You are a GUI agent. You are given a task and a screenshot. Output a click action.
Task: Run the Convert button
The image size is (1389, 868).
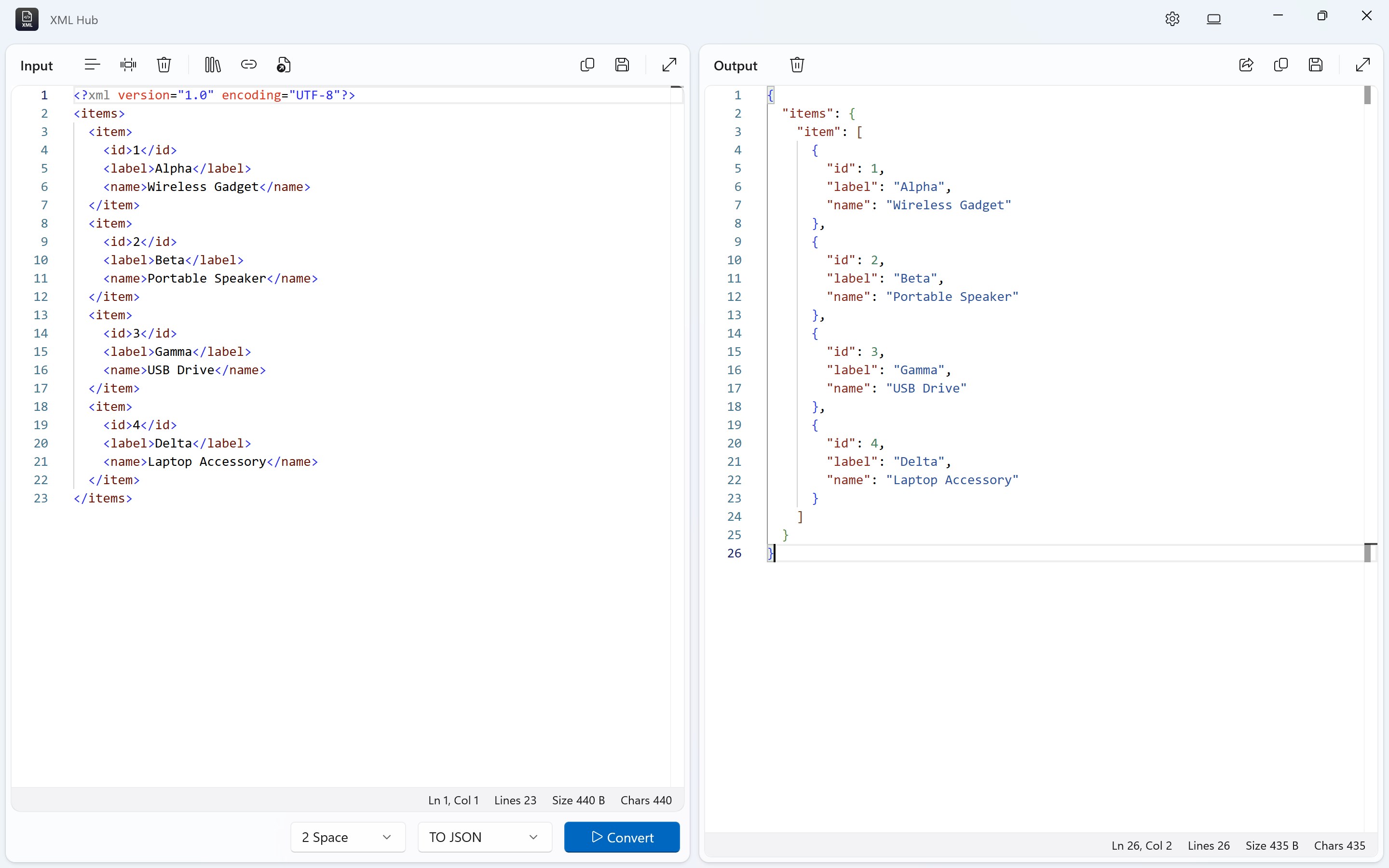[x=622, y=837]
